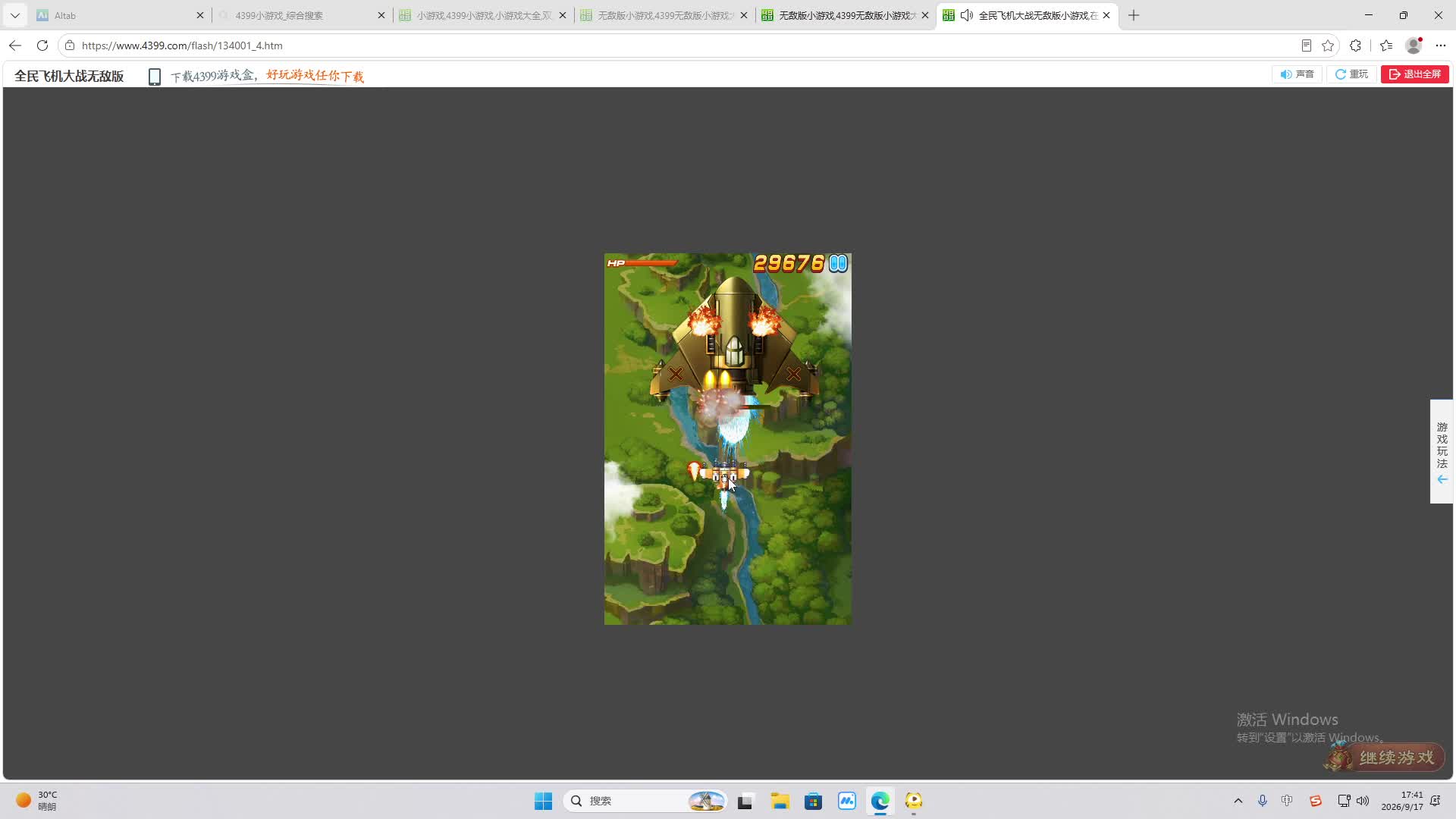Screen dimensions: 1456x819
Task: Go back to the previous page
Action: click(x=15, y=45)
